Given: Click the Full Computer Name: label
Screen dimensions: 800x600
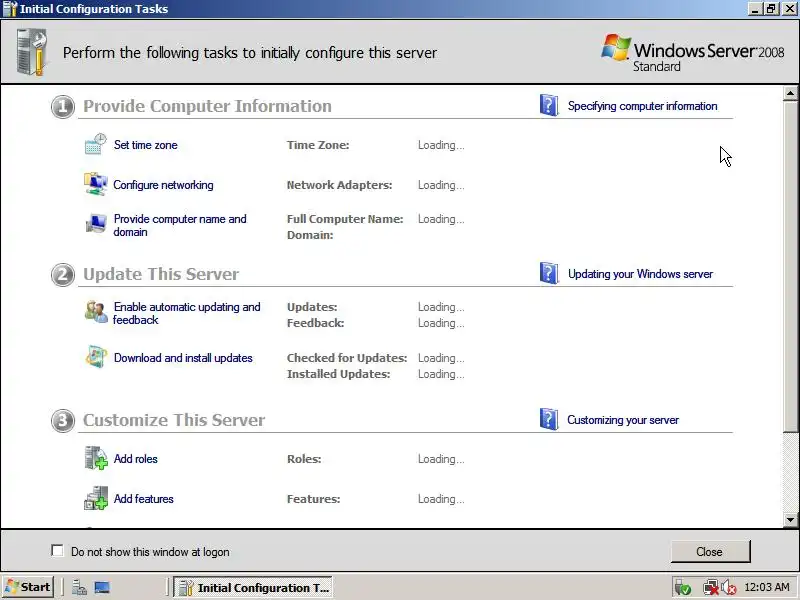Looking at the screenshot, I should (345, 219).
